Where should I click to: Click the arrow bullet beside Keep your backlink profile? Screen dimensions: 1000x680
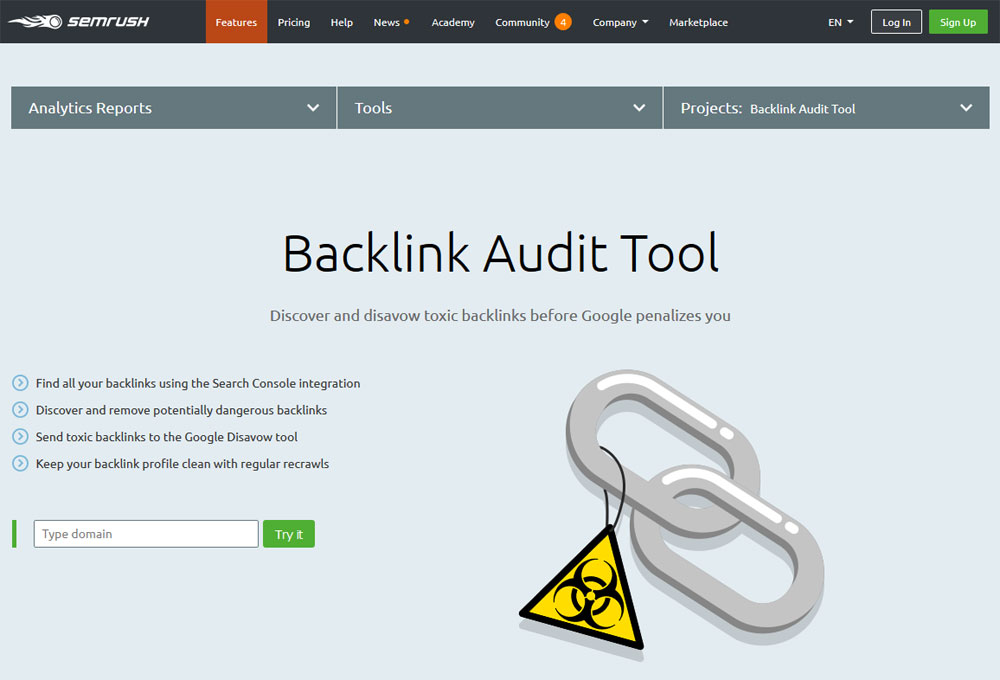click(20, 463)
